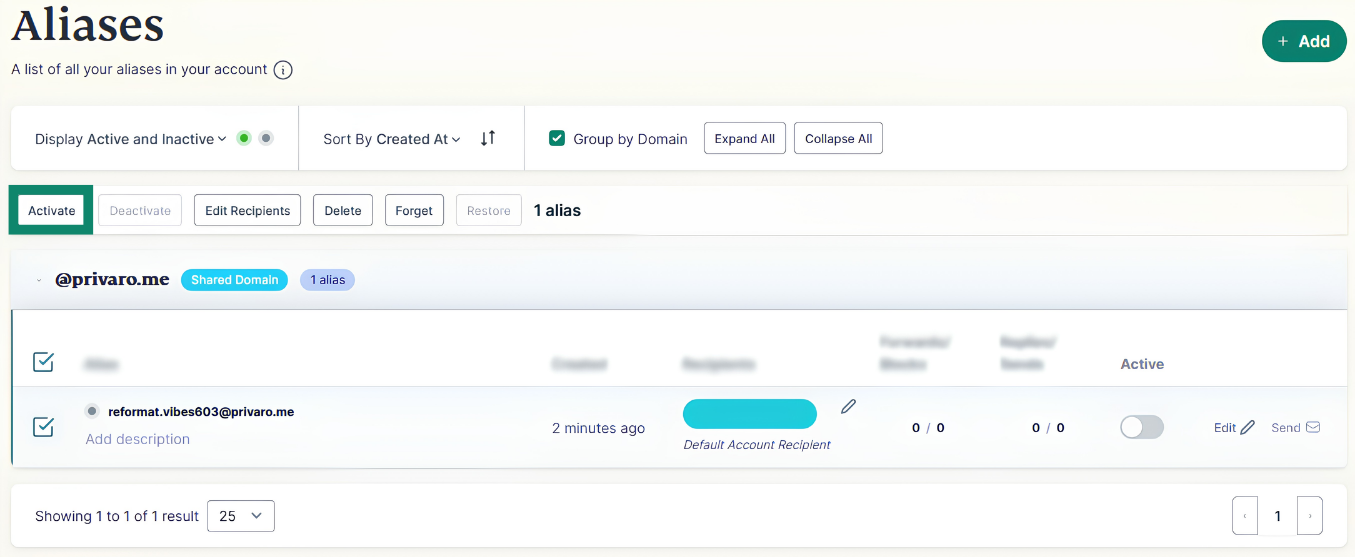Click the Add button
Viewport: 1355px width, 557px height.
(1304, 41)
